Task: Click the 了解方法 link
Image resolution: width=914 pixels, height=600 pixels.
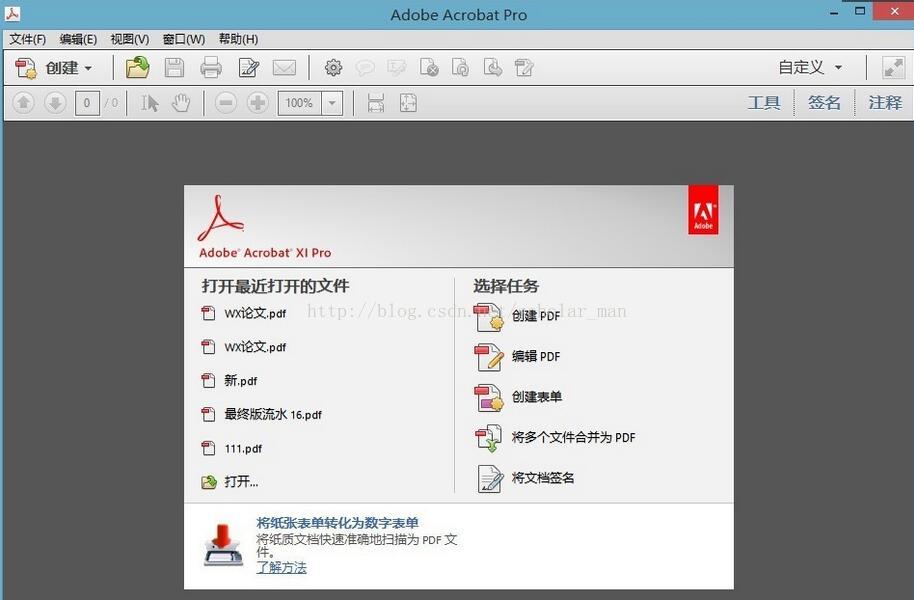Action: pos(282,567)
